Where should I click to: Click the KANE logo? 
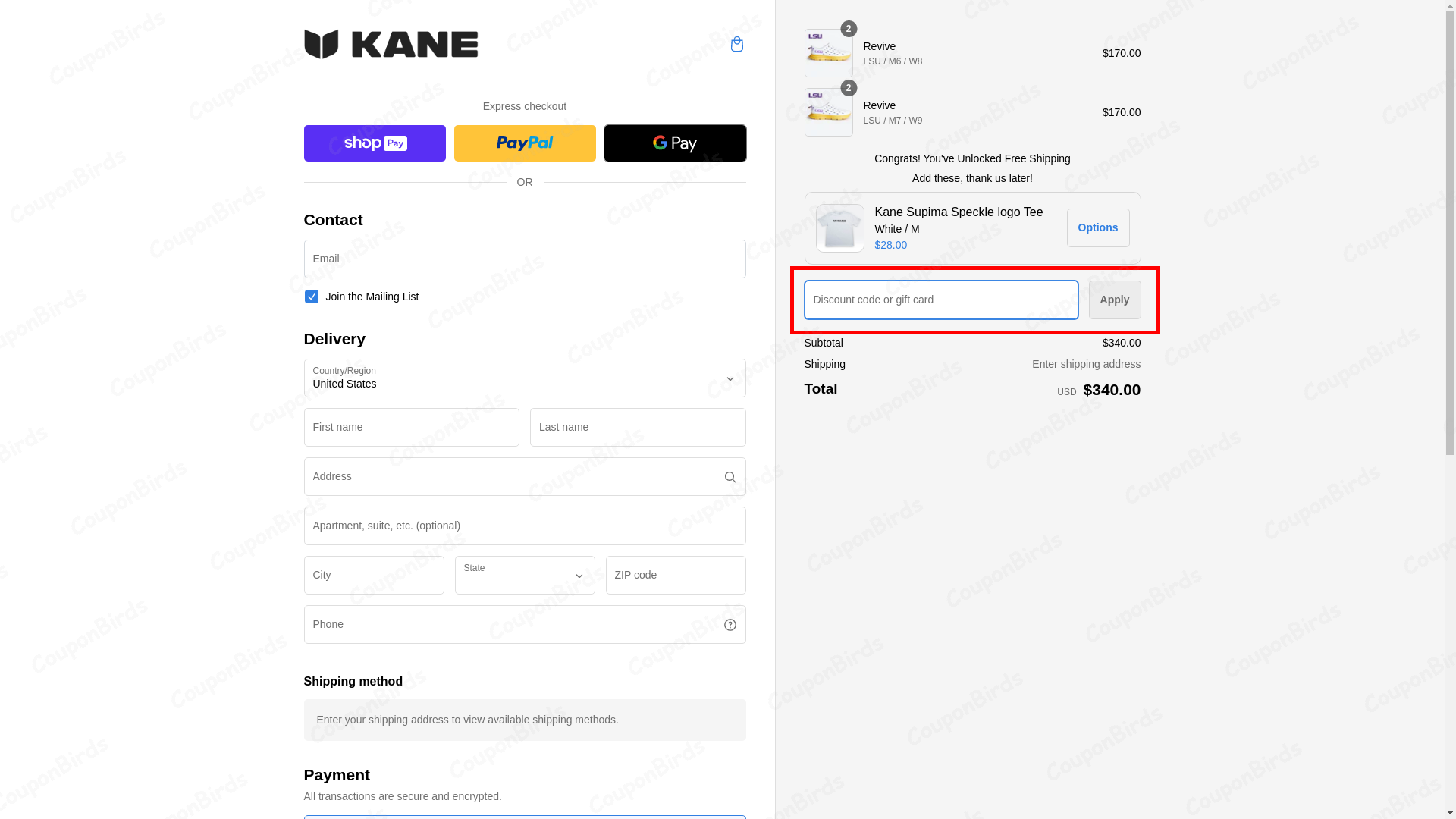[391, 43]
